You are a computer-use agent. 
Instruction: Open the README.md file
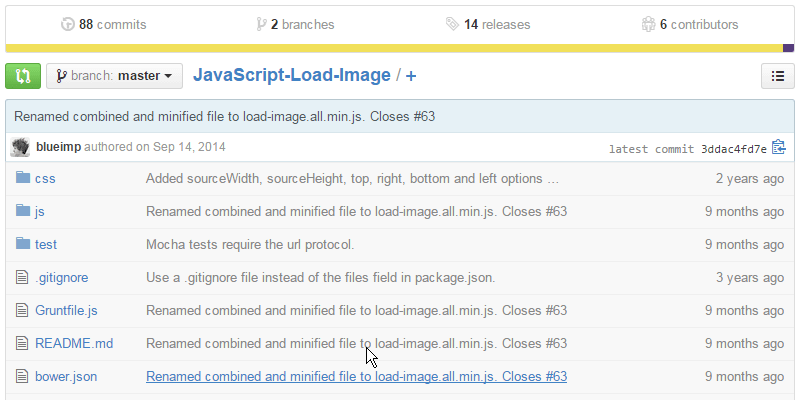point(74,343)
